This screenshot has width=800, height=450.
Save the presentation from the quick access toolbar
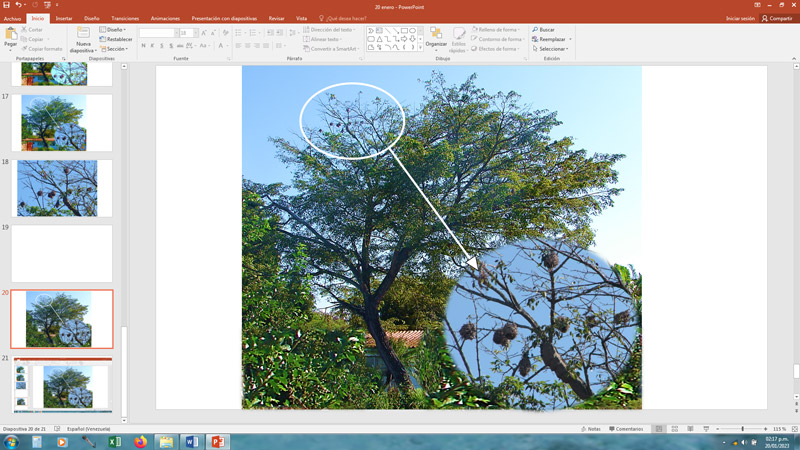point(6,5)
